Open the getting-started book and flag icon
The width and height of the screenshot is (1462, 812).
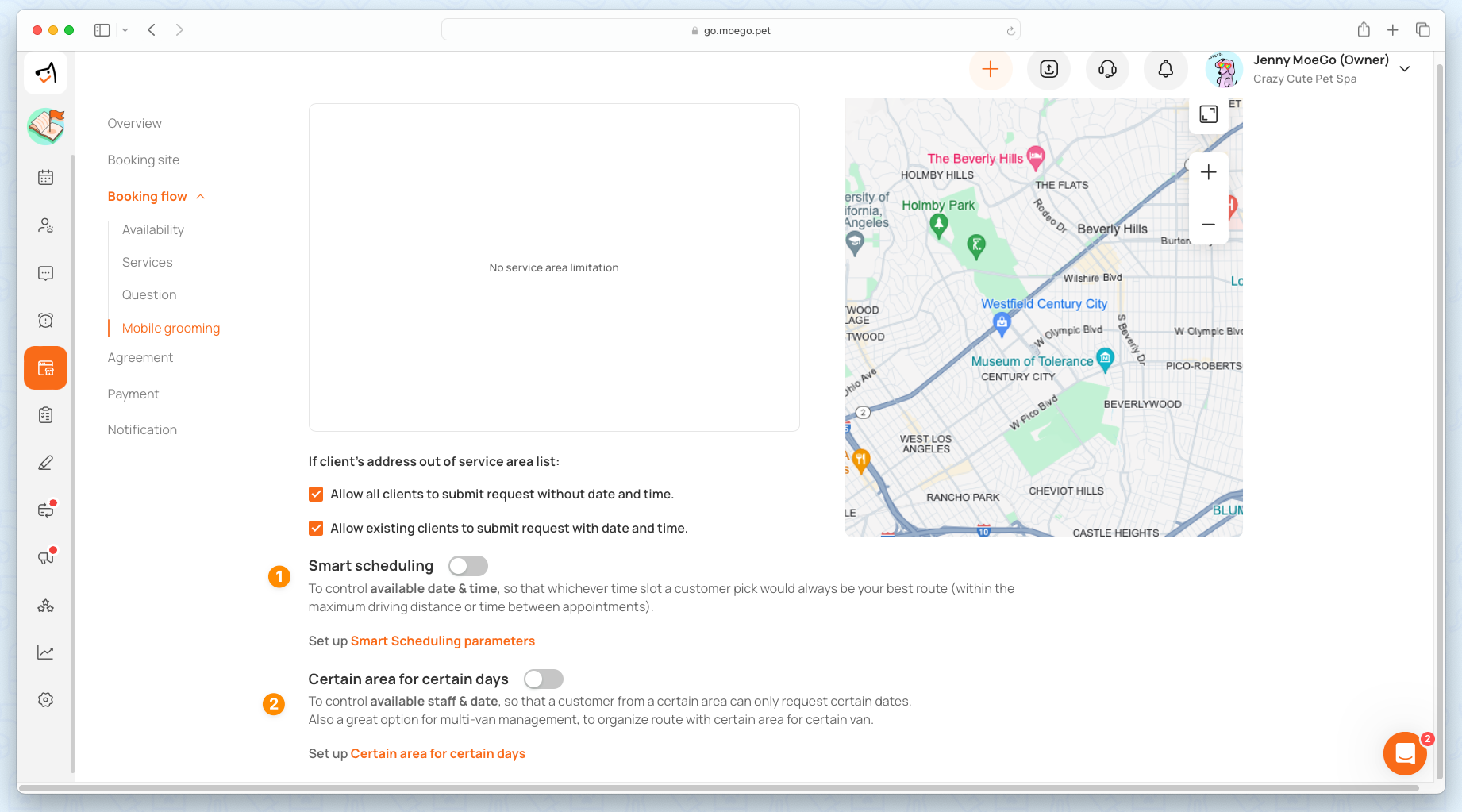(46, 126)
